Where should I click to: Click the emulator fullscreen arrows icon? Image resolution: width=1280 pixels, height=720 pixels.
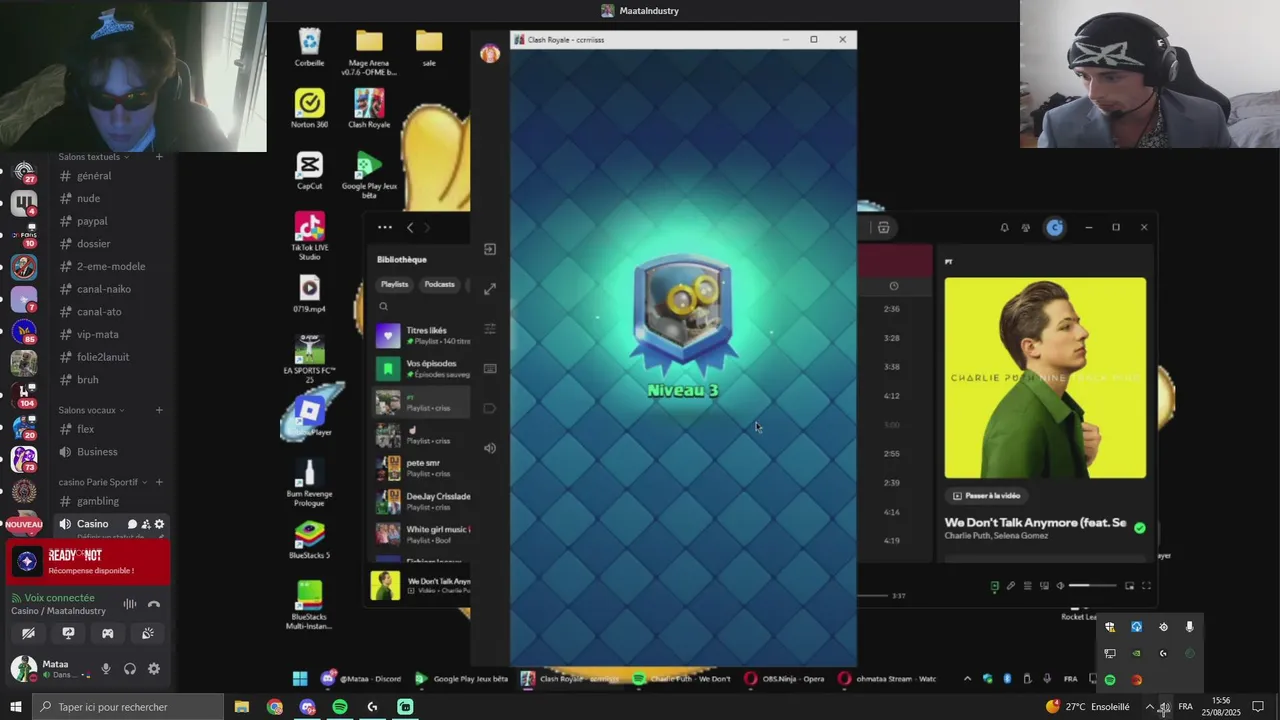pos(490,289)
